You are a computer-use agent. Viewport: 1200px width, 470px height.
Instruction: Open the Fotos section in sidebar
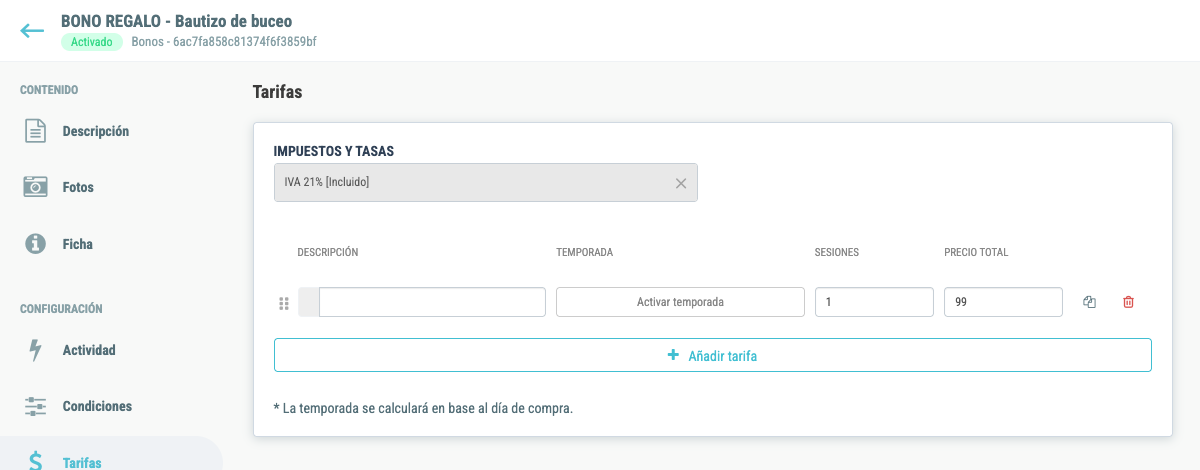[78, 187]
